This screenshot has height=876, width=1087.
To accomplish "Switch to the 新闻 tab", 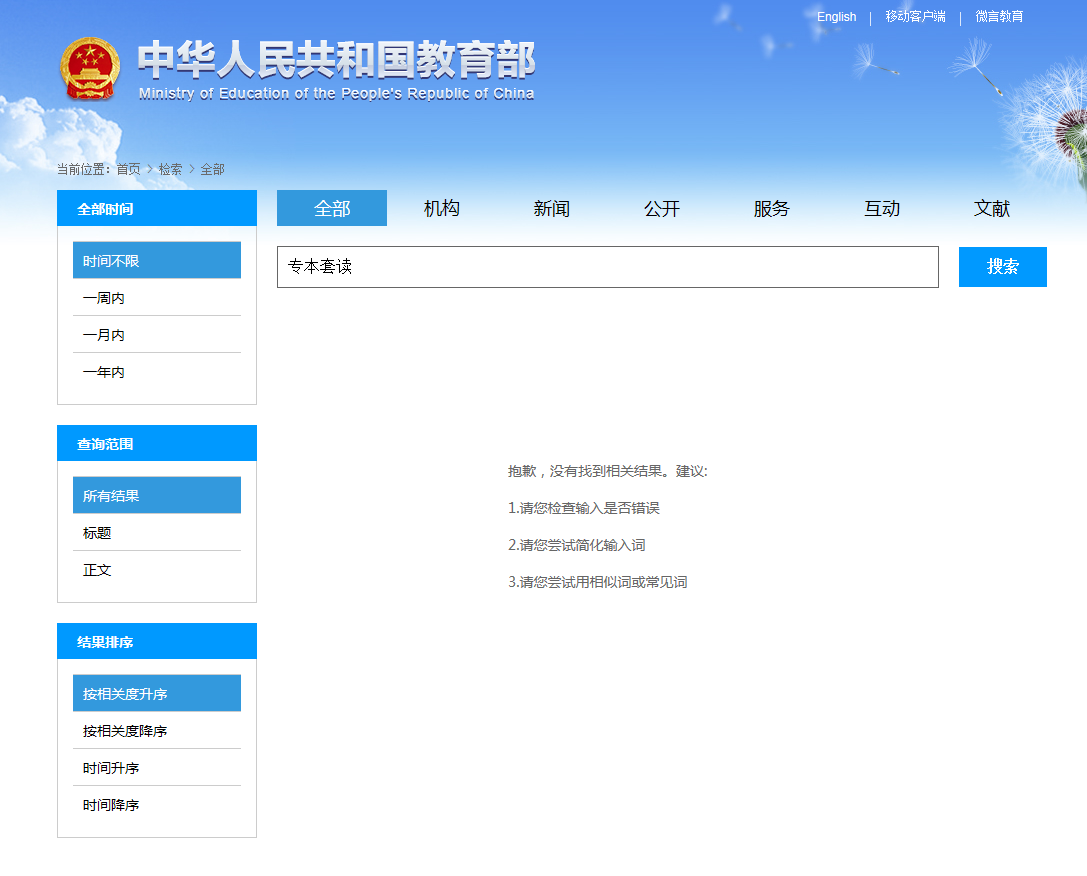I will 552,208.
